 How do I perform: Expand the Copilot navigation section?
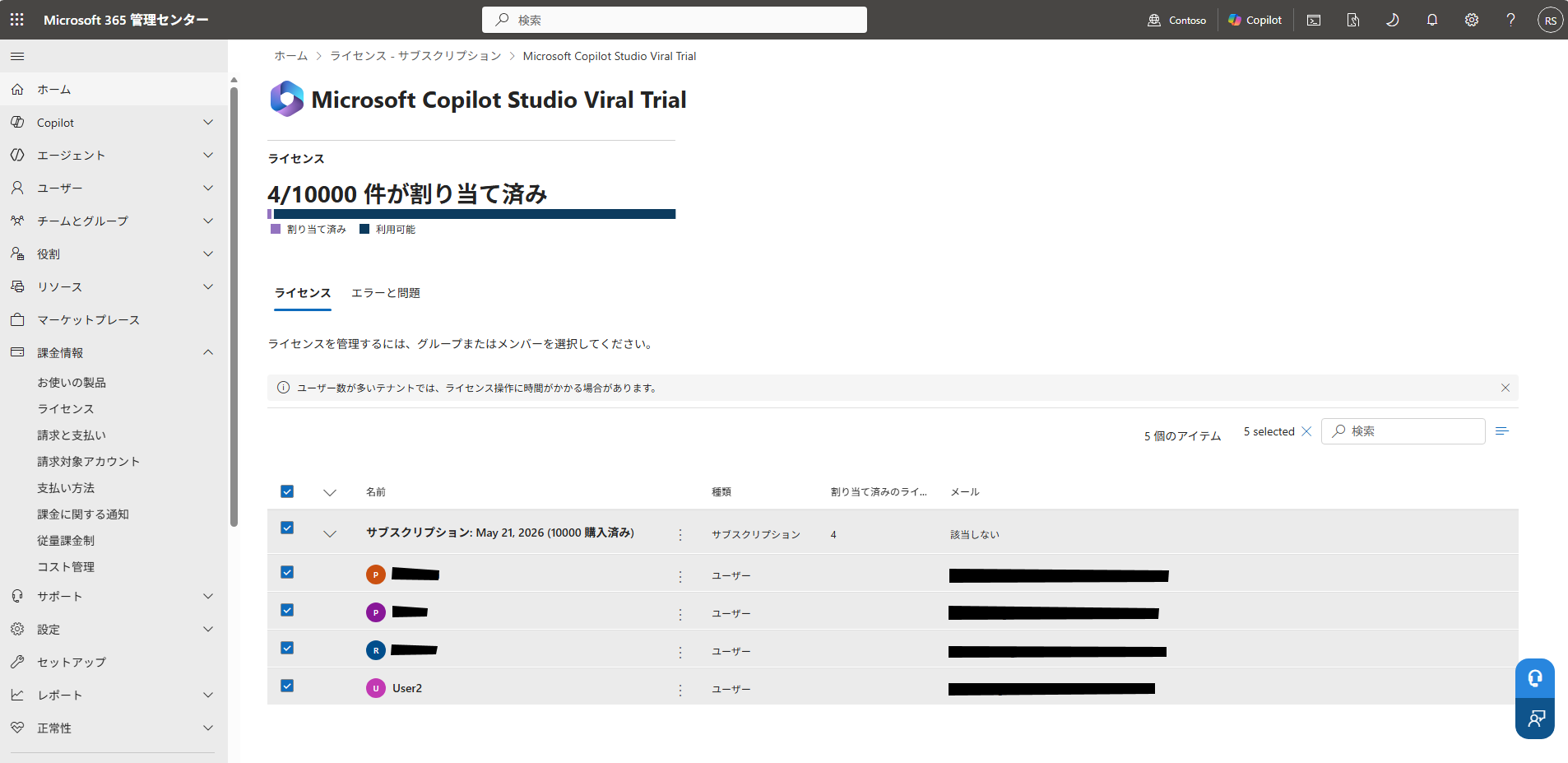pos(208,122)
